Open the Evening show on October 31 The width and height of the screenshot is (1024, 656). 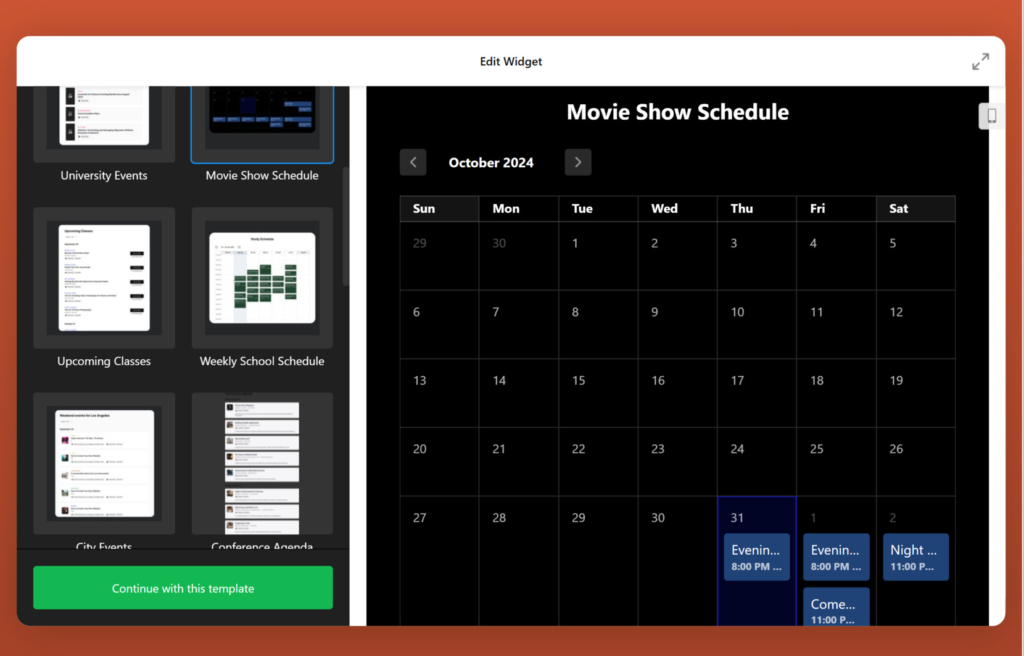point(757,557)
